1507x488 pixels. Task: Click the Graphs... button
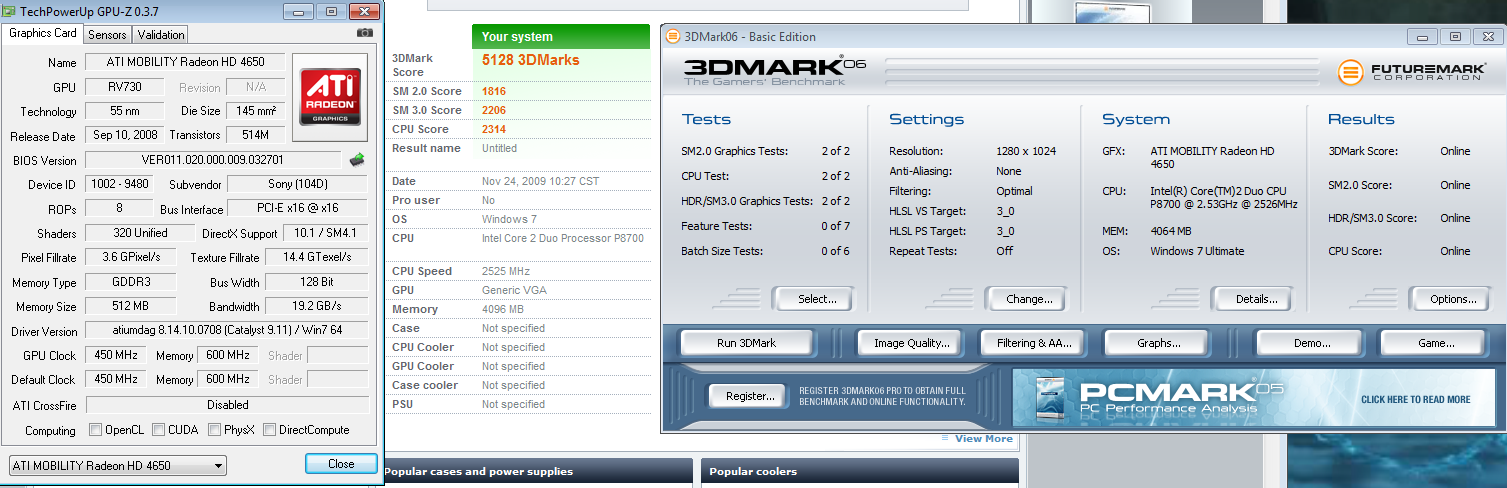point(1159,343)
